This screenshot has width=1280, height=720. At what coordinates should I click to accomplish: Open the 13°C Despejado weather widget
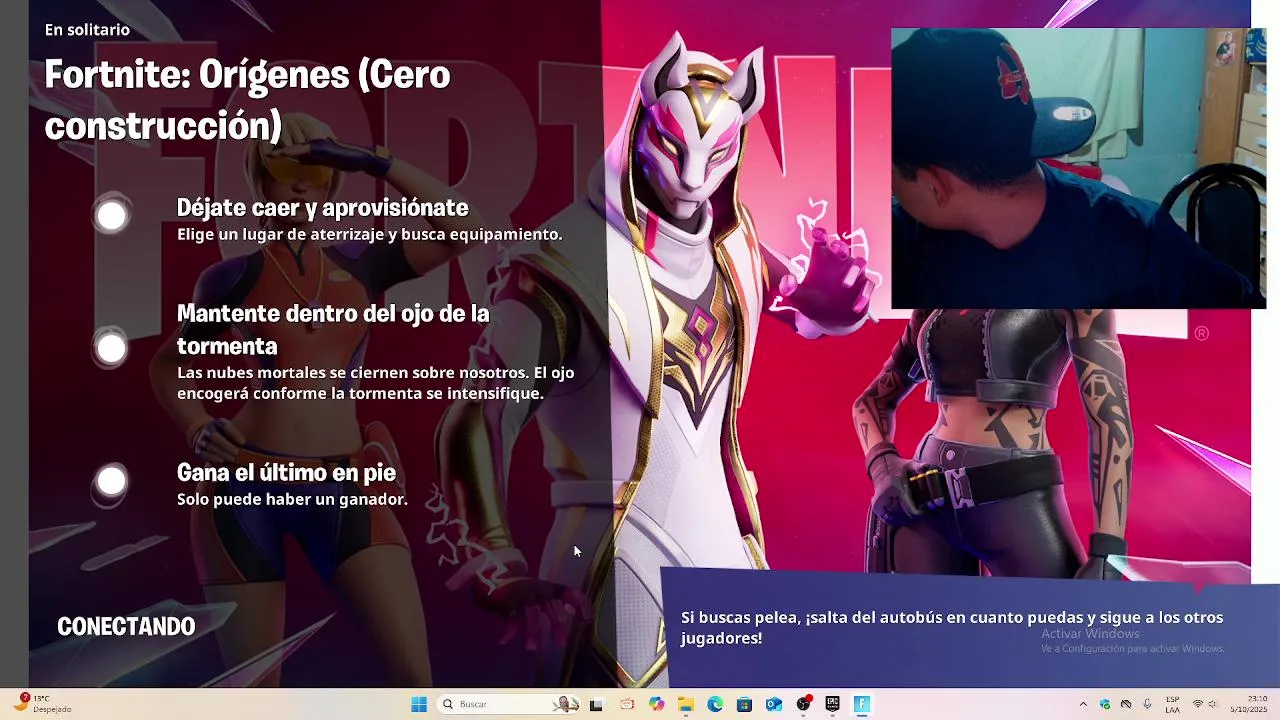click(x=44, y=703)
